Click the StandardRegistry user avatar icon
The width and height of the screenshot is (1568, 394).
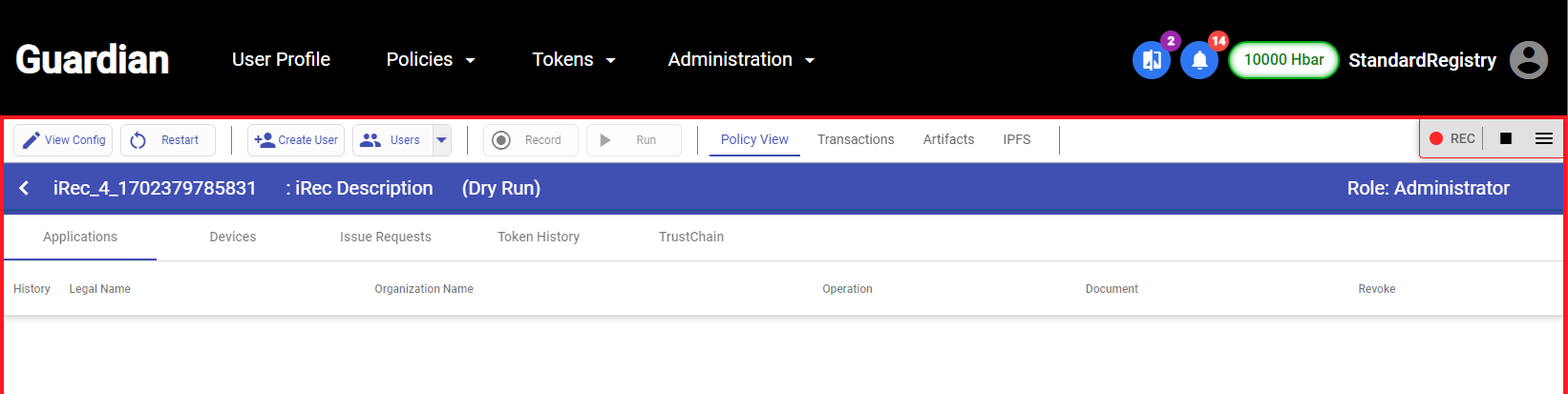(x=1528, y=60)
